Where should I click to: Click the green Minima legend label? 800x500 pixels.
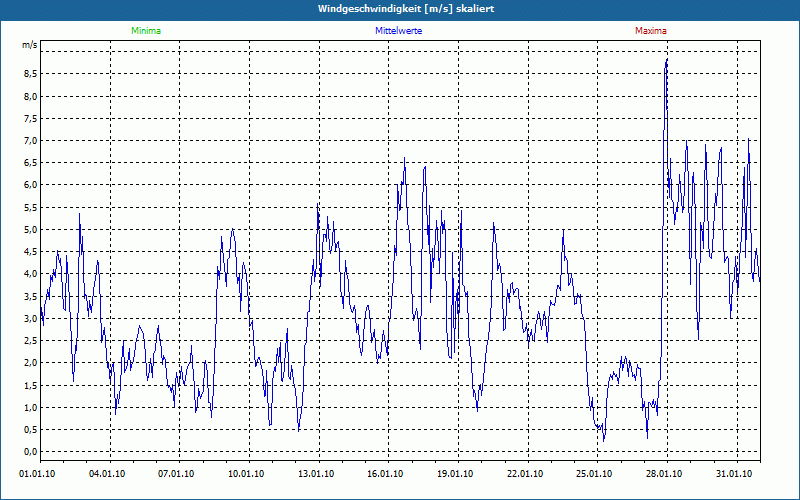coord(146,31)
